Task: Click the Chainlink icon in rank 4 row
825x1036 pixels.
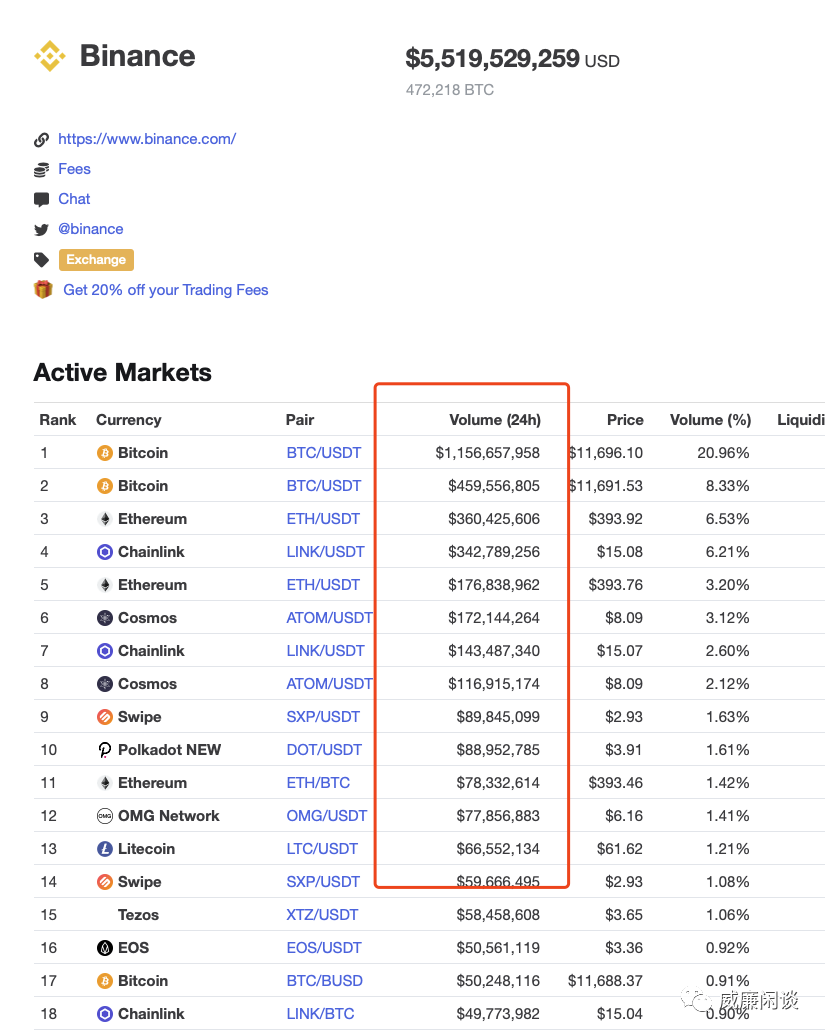Action: [x=104, y=552]
